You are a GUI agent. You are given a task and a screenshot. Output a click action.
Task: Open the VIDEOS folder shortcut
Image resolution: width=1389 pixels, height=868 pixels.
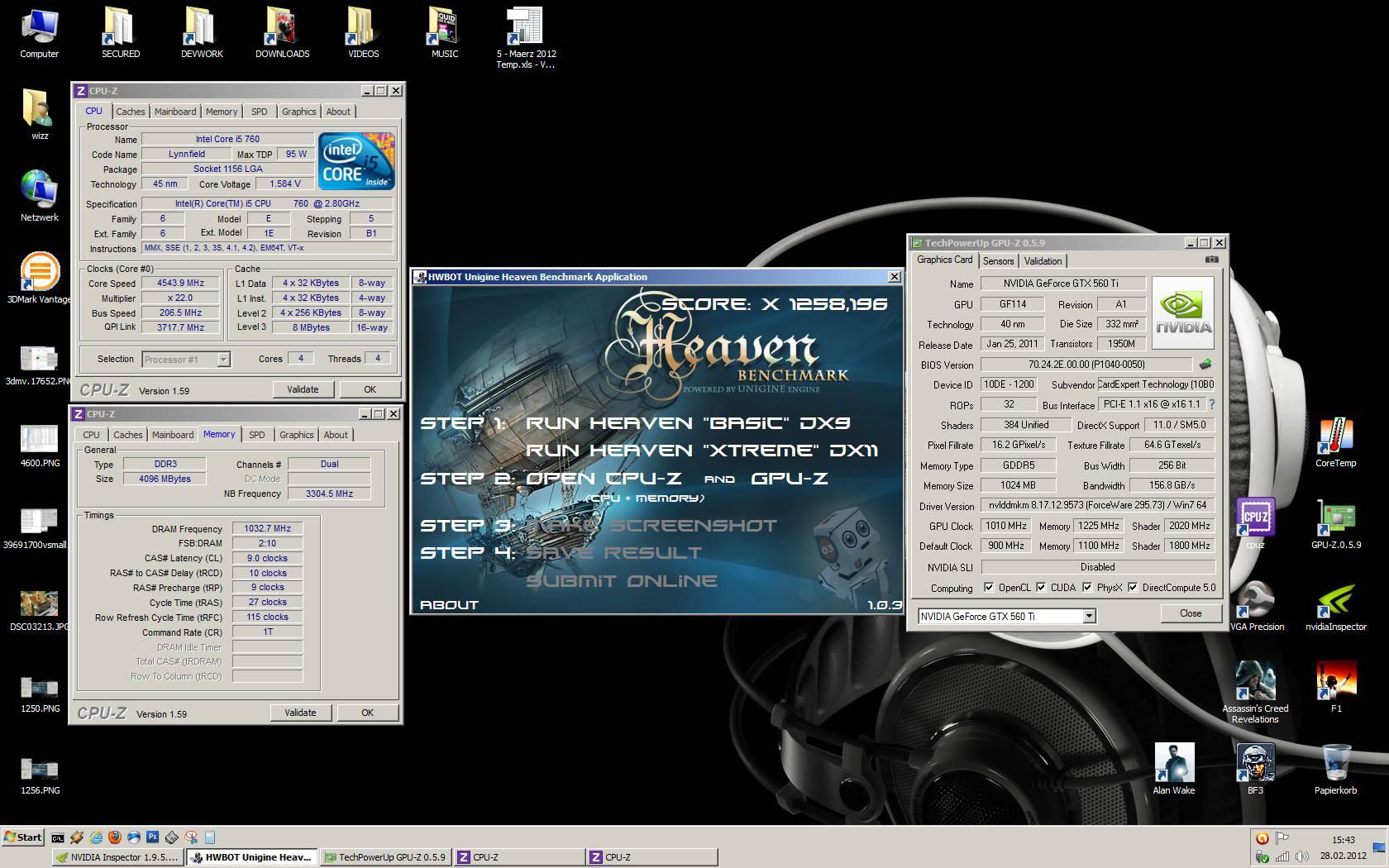click(363, 33)
